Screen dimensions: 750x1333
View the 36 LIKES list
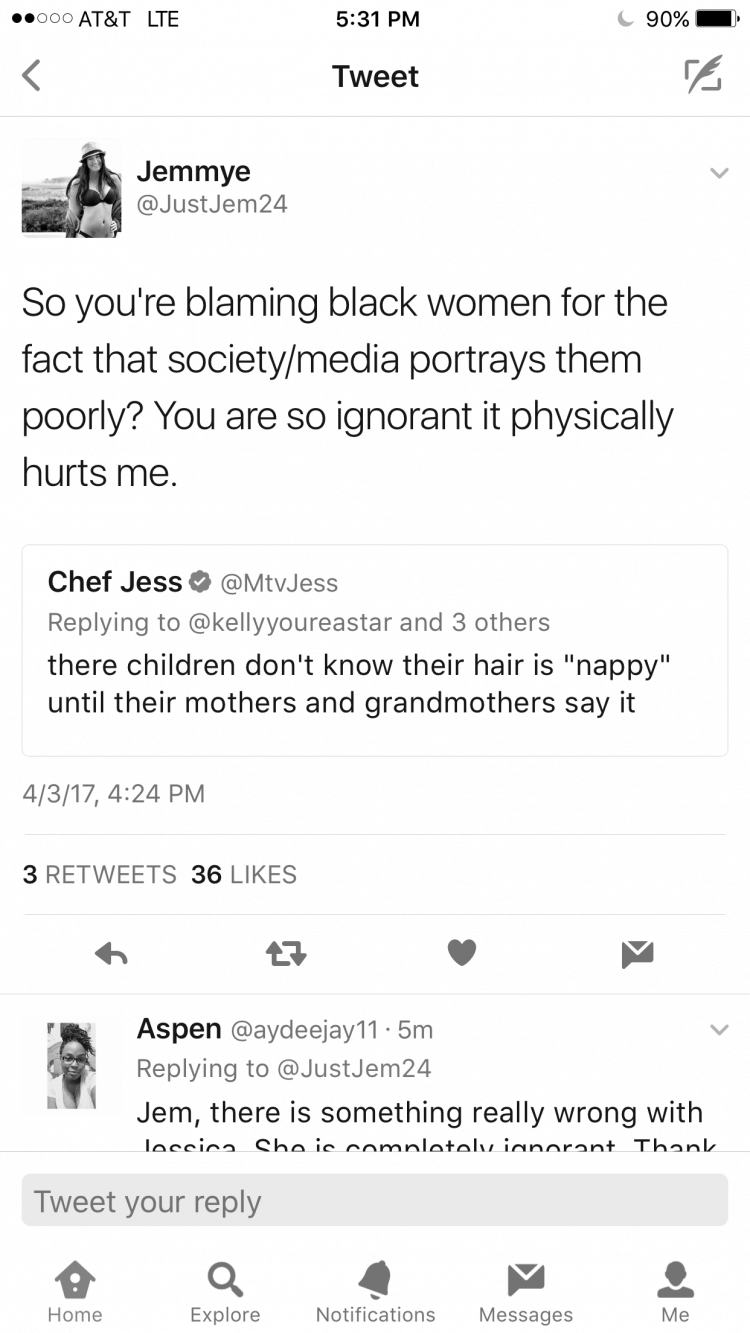coord(244,874)
